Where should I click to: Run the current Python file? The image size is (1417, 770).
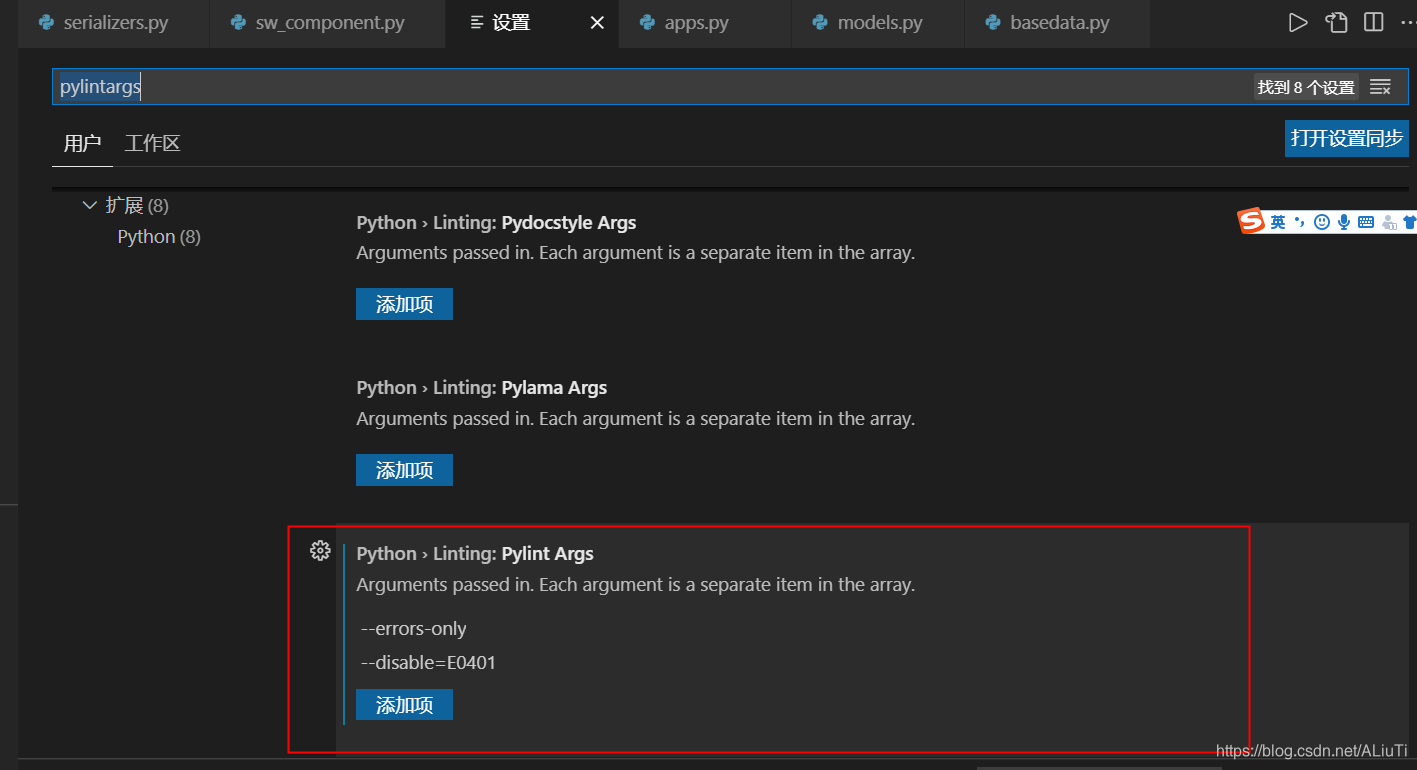1297,21
